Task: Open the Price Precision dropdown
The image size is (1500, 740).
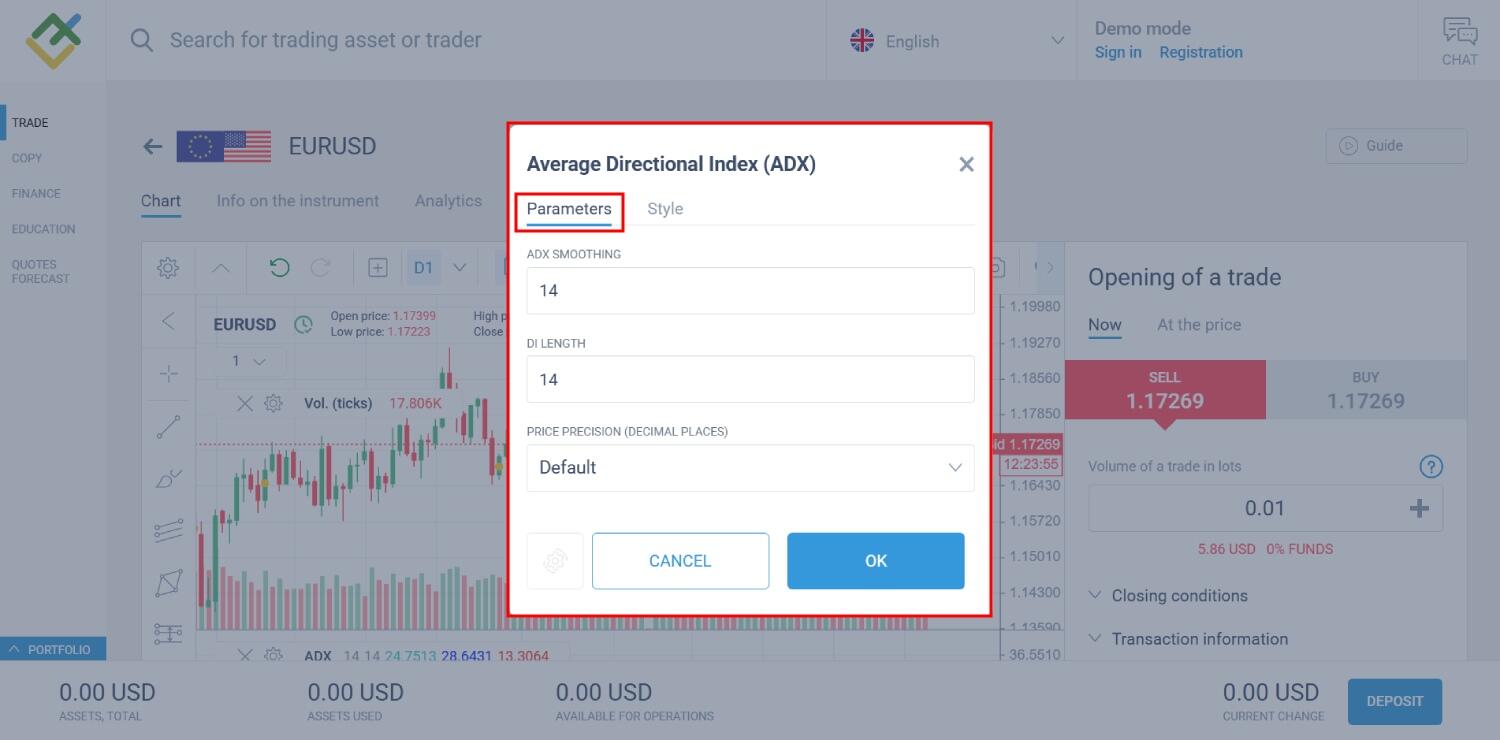Action: (750, 468)
